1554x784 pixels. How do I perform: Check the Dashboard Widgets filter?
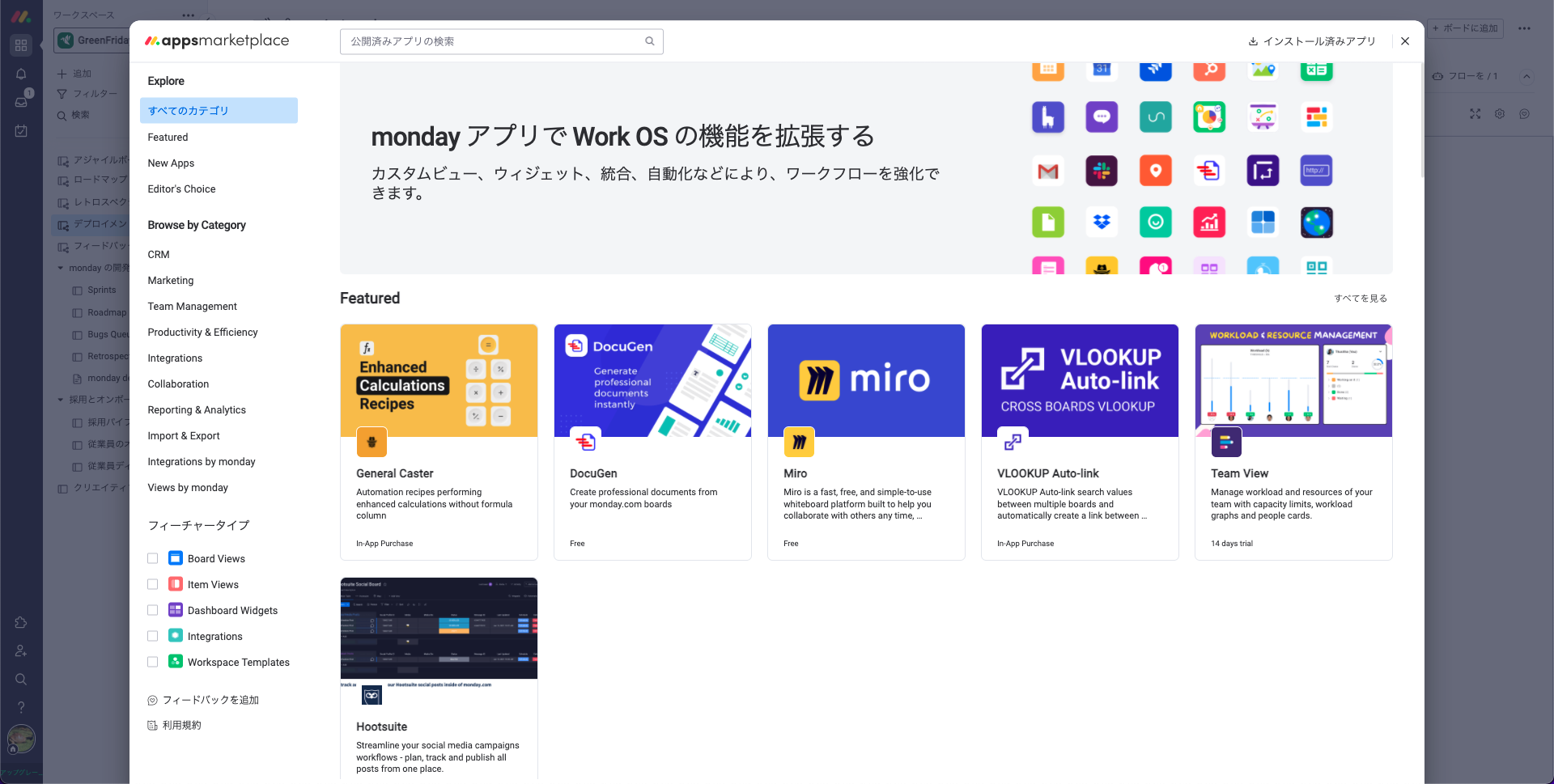152,610
